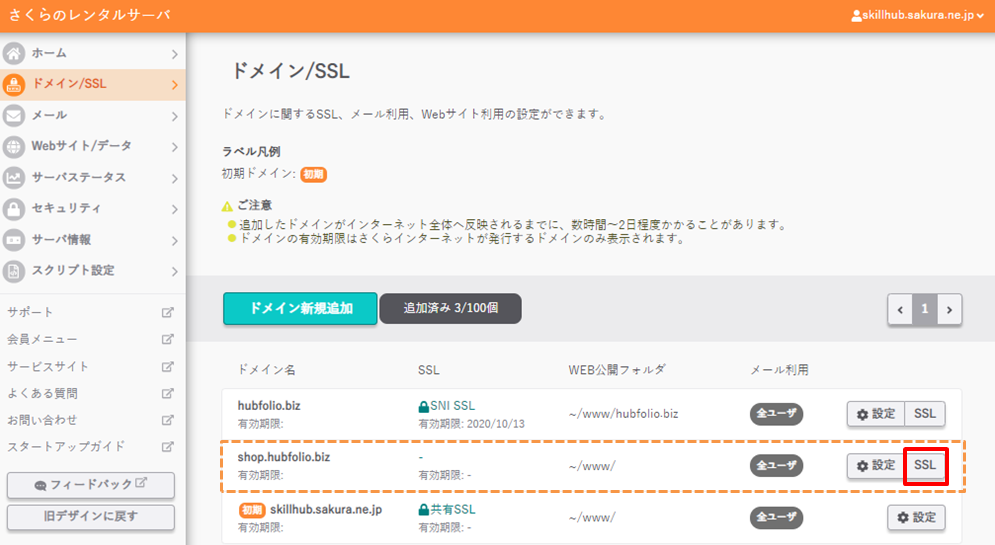Expand the スクリプト設定 menu chevron
The image size is (995, 545).
175,272
